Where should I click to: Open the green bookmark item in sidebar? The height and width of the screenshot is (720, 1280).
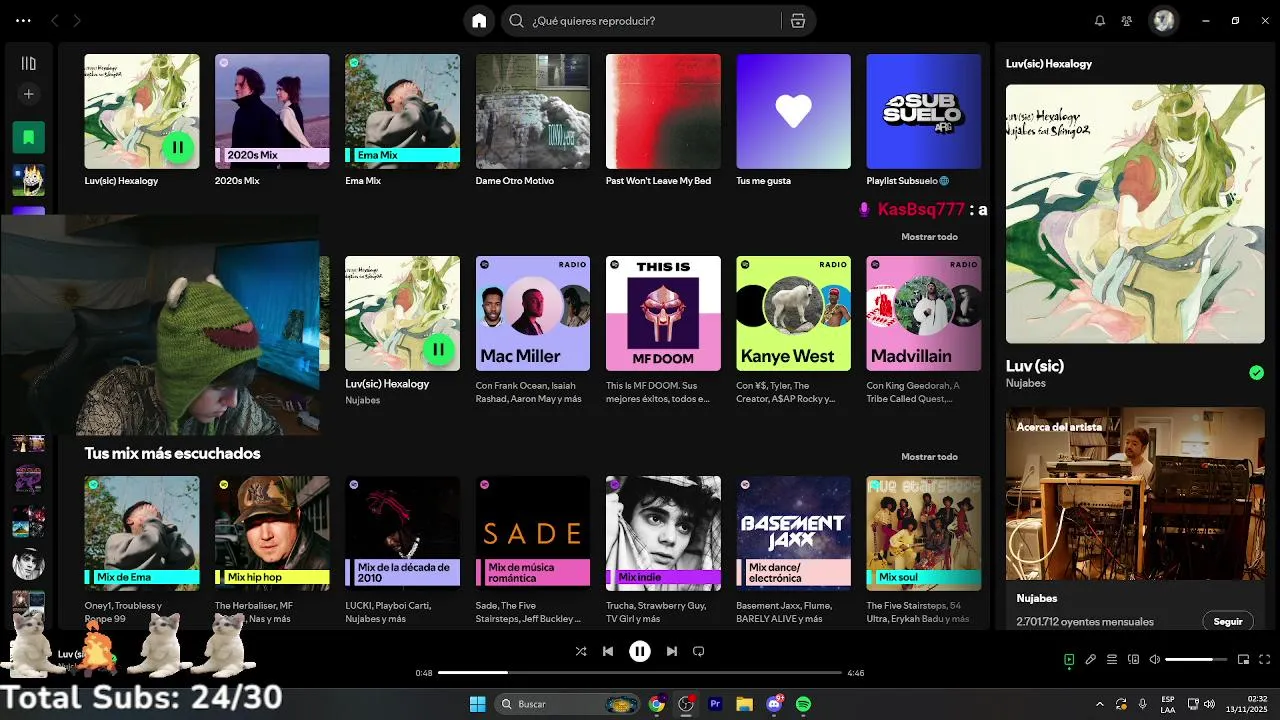pos(28,137)
